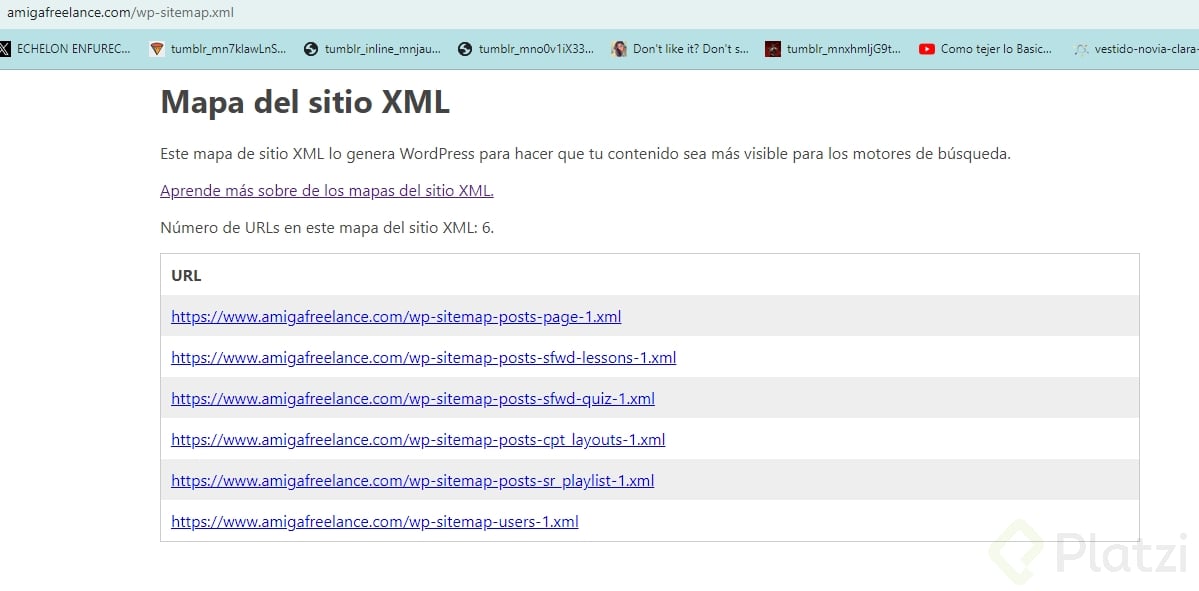Open the vestido-novia-clara bookmark
Screen dimensions: 1199x591
[x=1136, y=49]
